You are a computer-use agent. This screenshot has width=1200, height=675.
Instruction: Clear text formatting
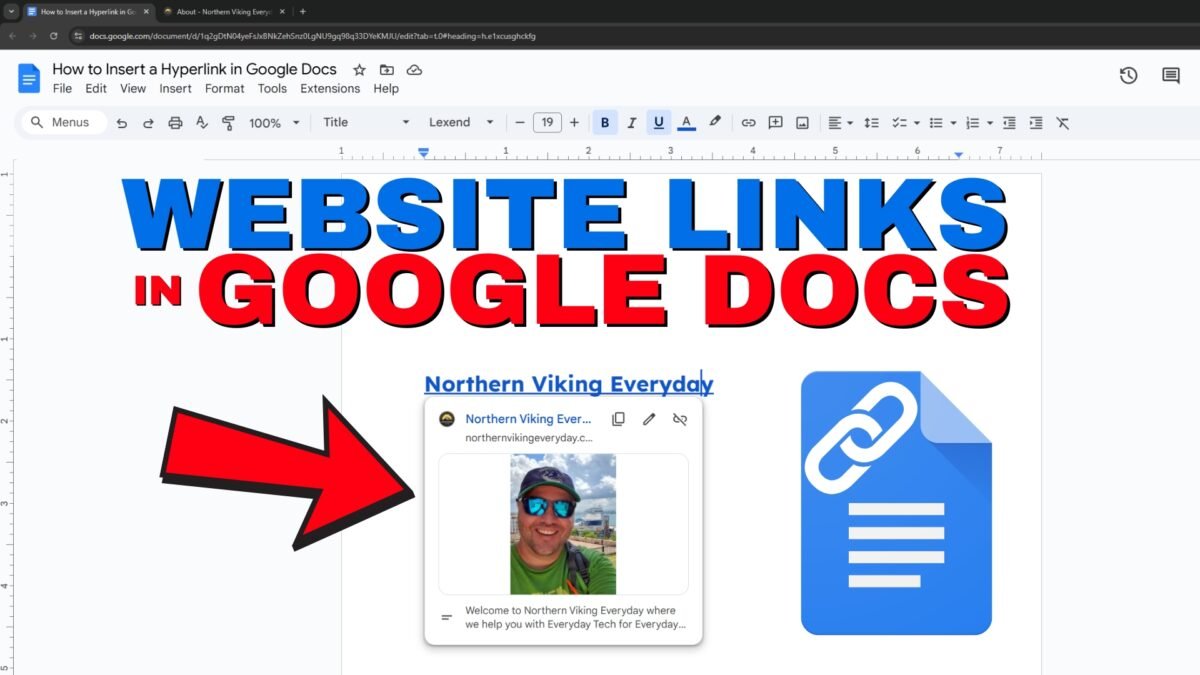pos(1063,123)
